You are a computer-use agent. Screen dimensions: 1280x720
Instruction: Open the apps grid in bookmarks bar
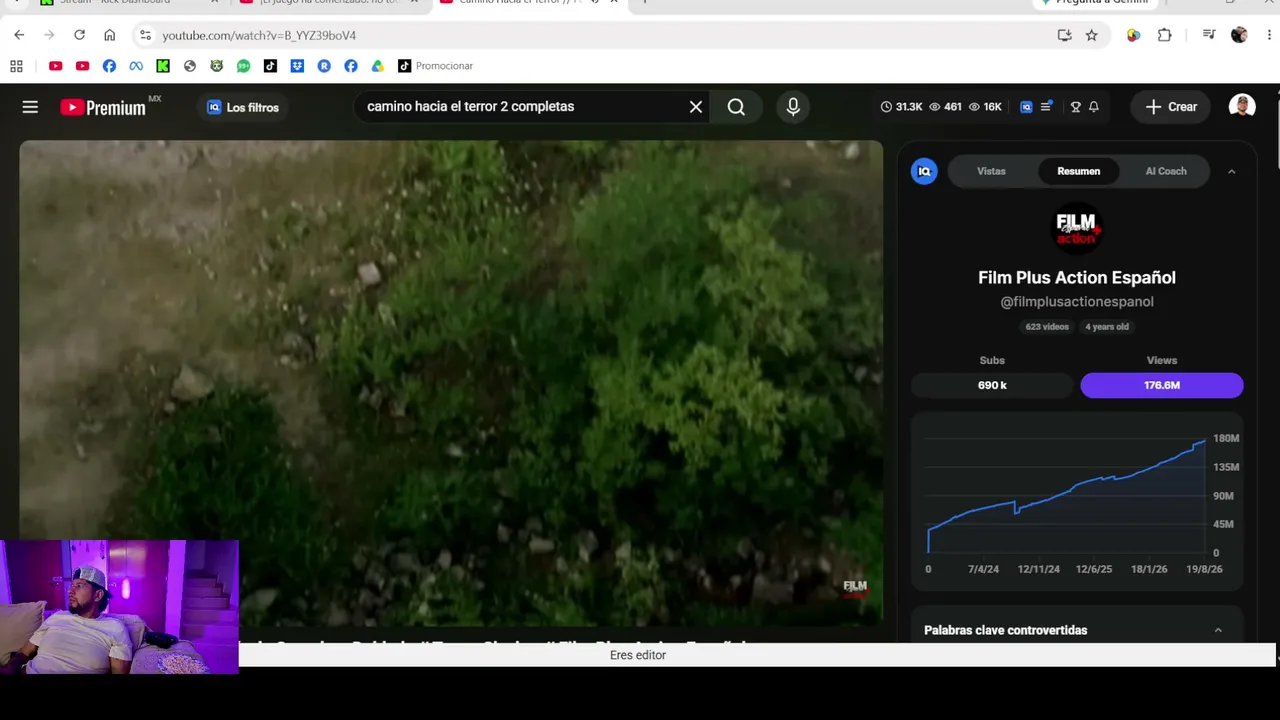(16, 66)
